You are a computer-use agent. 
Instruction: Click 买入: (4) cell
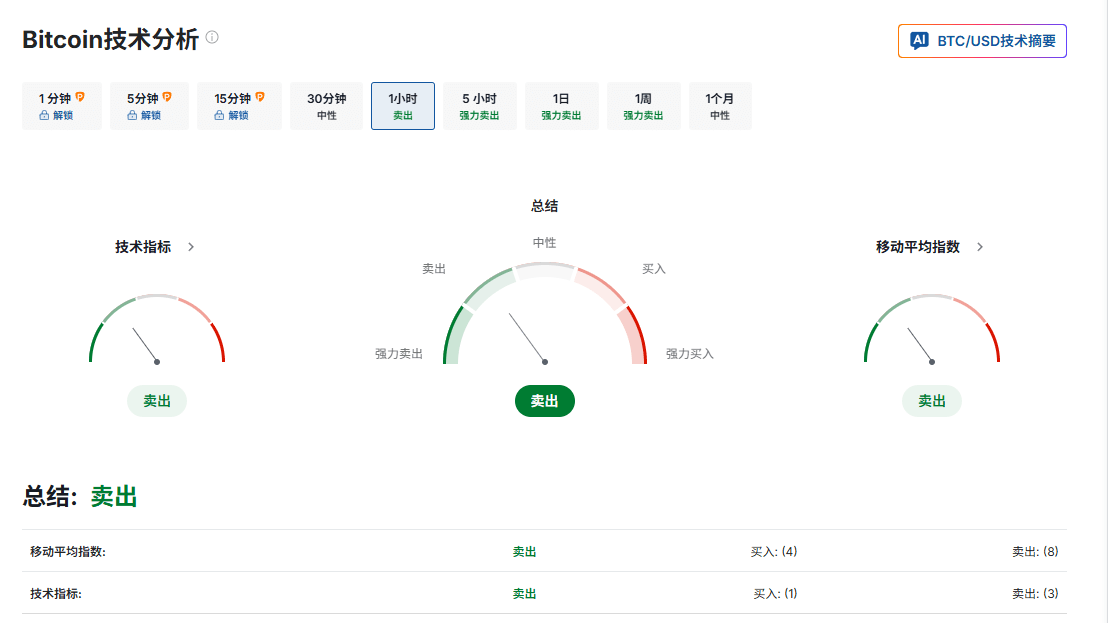(x=774, y=551)
